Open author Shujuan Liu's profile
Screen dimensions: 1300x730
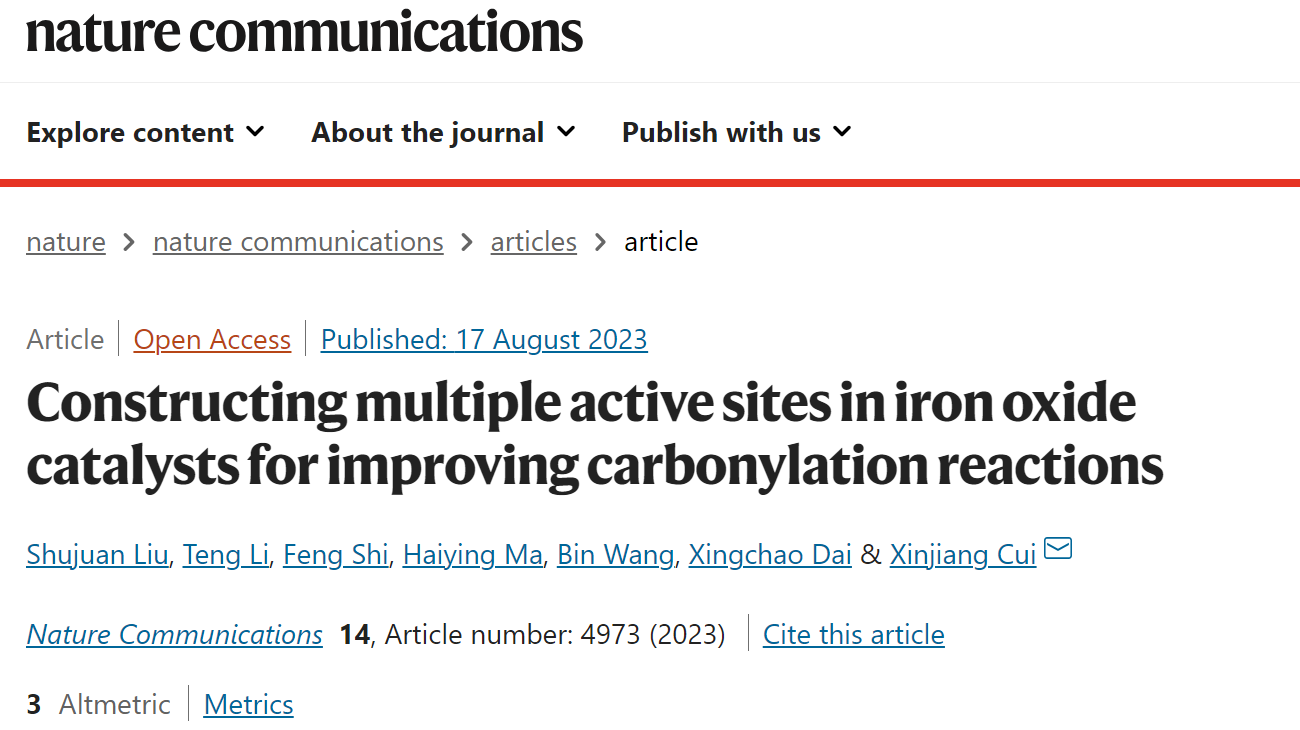point(97,555)
